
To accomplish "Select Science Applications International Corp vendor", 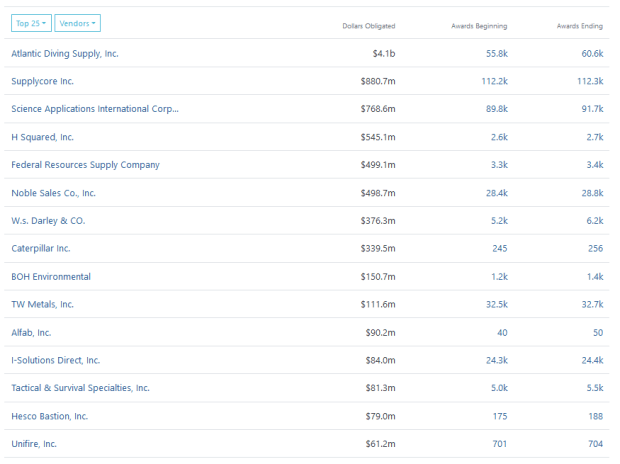I will pos(95,109).
